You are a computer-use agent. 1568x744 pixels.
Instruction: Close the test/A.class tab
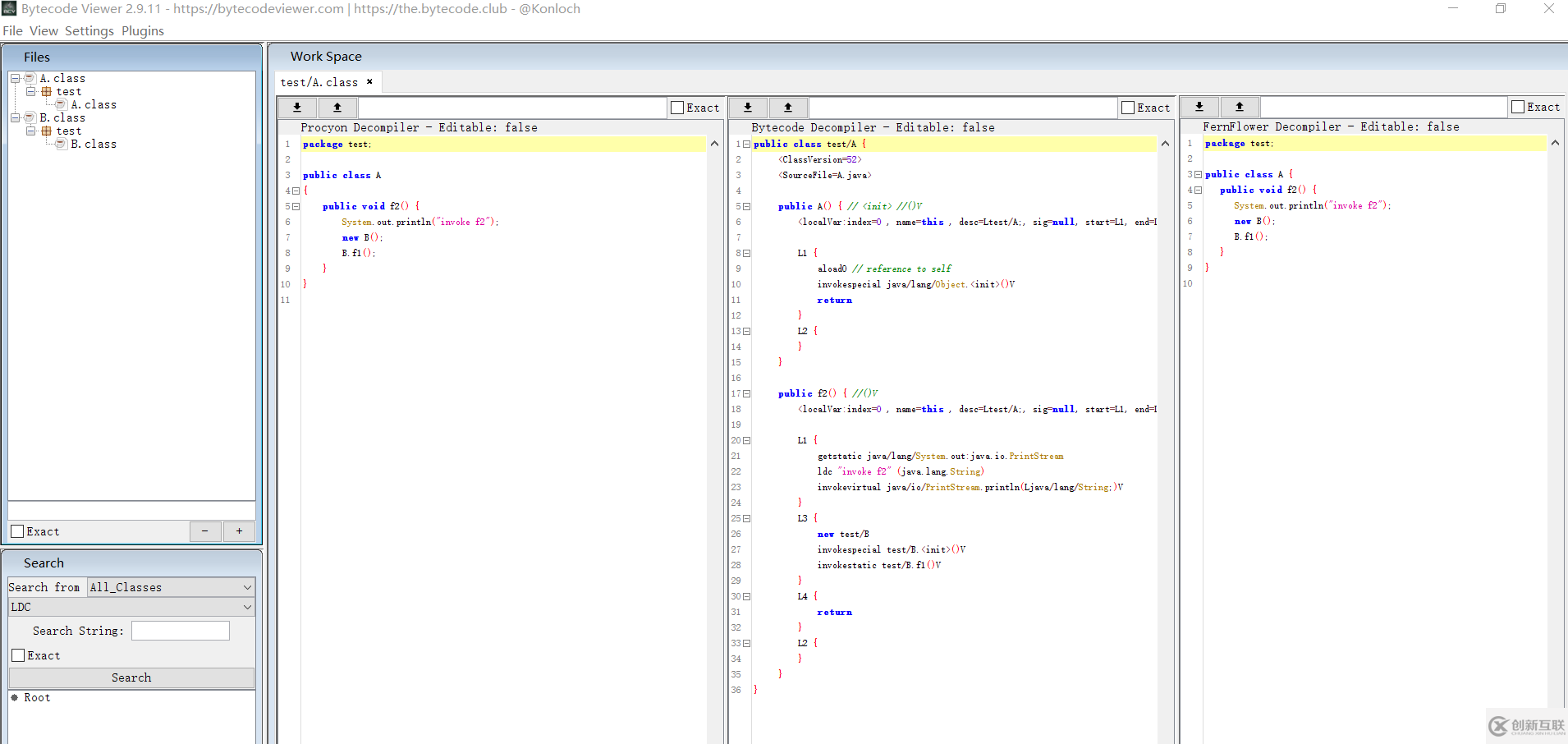click(369, 81)
